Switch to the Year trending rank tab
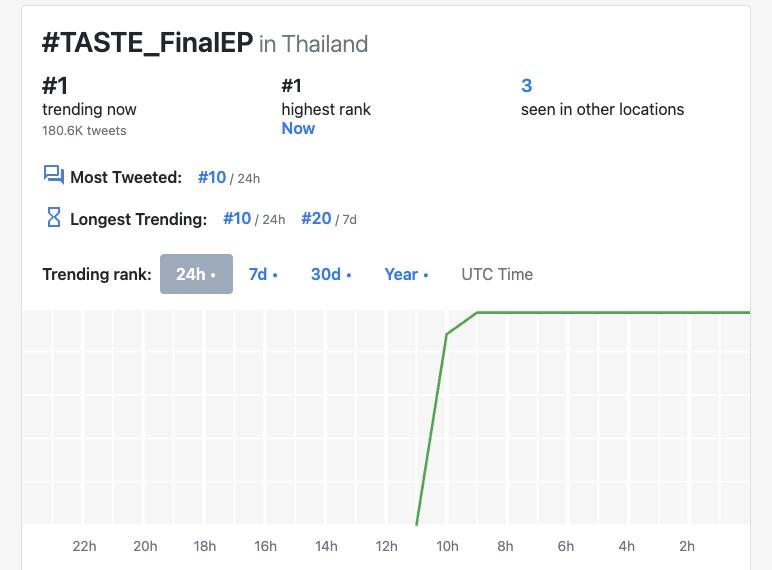The image size is (772, 570). click(x=406, y=274)
